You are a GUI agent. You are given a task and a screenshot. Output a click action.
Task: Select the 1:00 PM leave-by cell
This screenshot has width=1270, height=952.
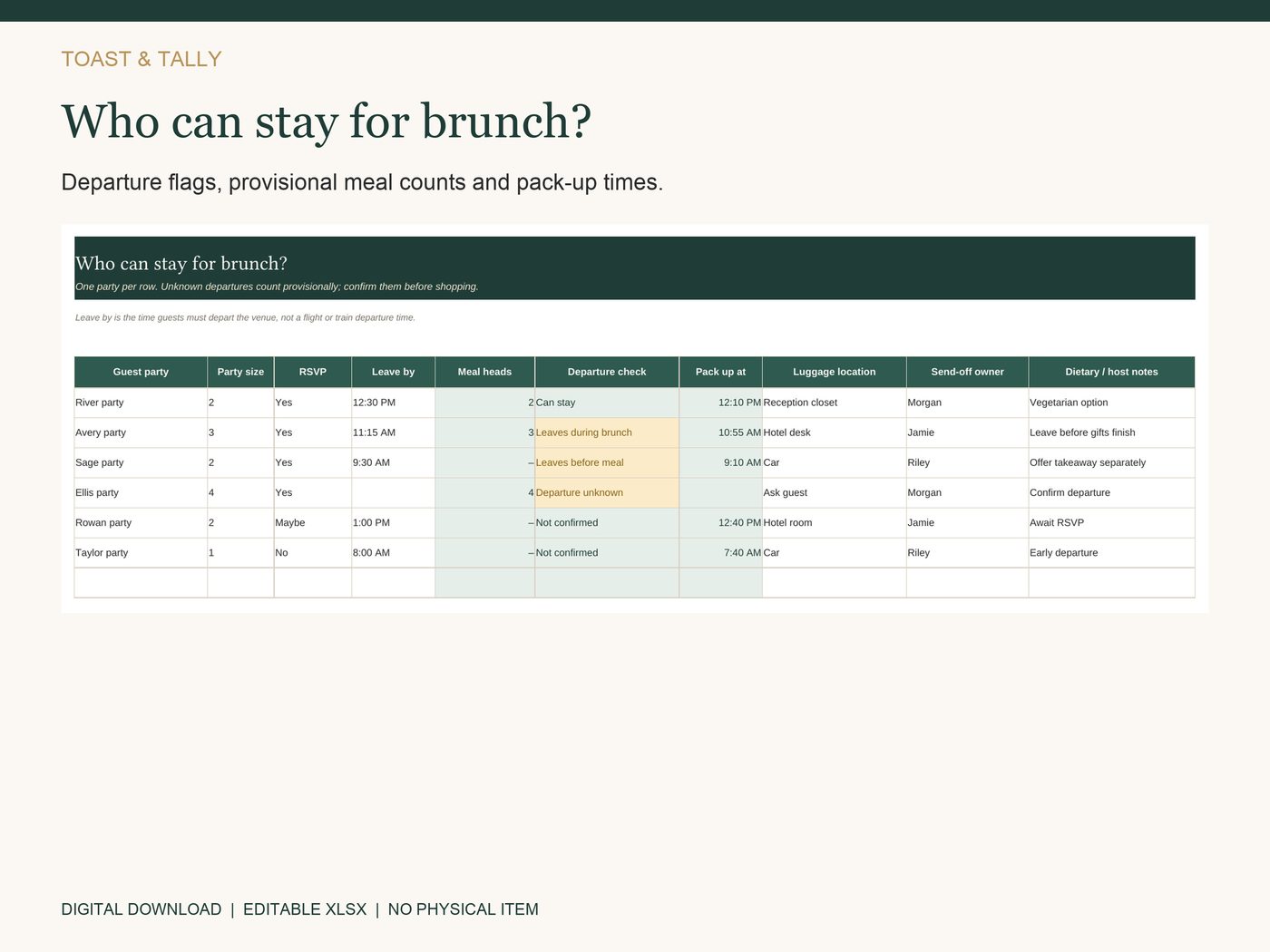pyautogui.click(x=394, y=522)
